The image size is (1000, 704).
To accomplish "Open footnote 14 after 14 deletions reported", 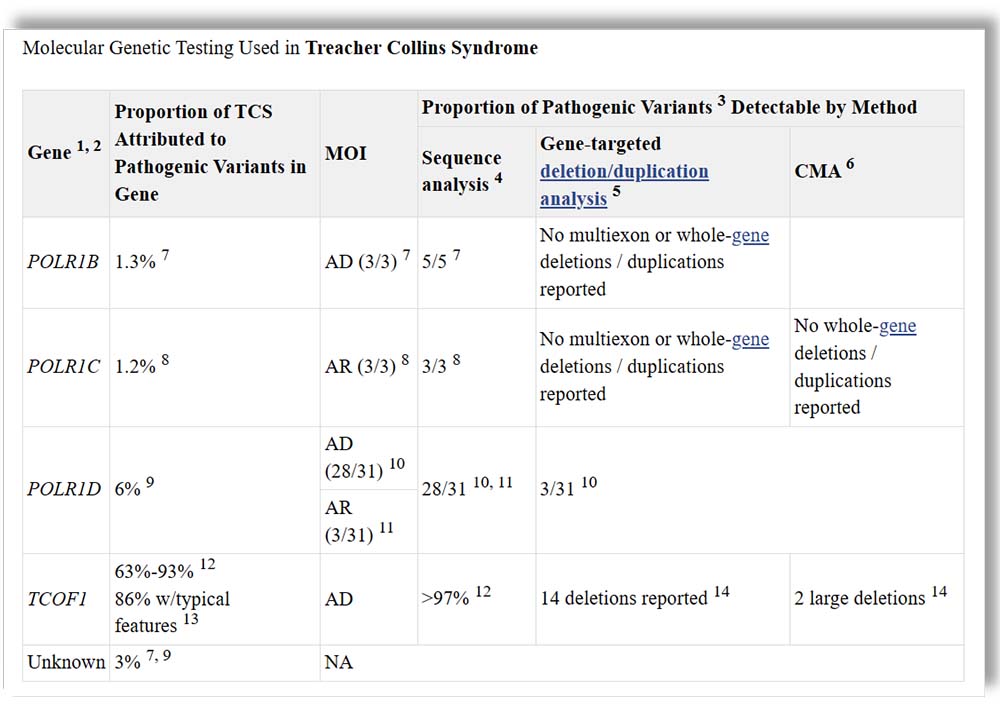I will [721, 592].
